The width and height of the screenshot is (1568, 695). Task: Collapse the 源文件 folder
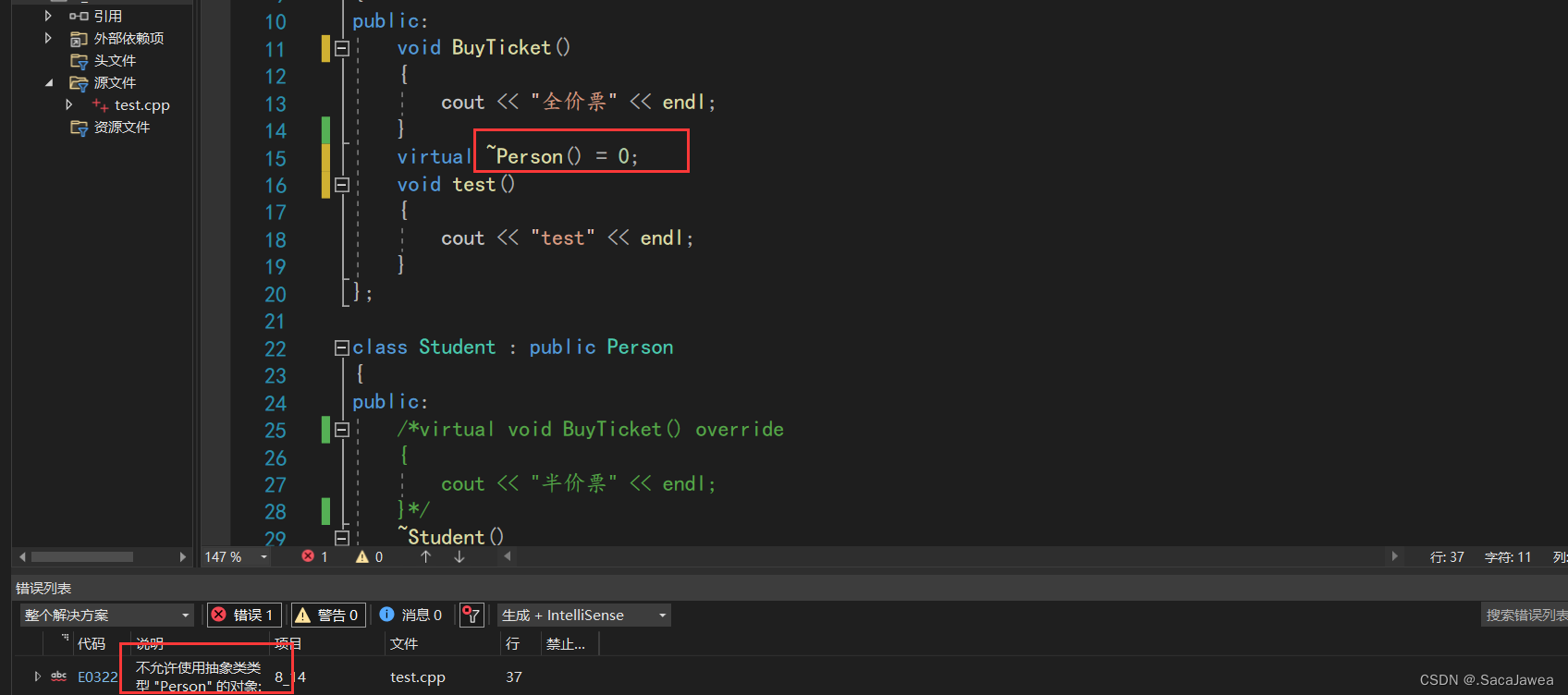coord(49,82)
